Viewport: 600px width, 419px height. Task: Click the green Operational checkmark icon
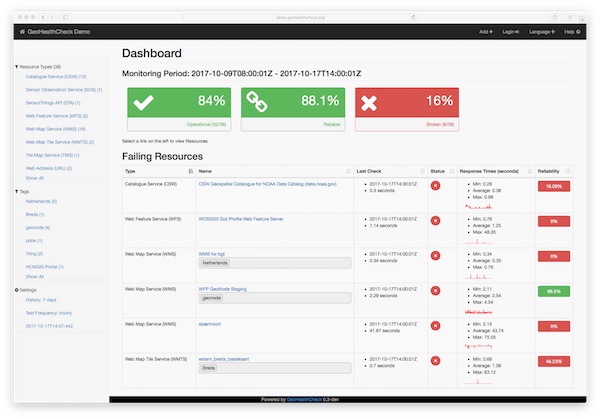tap(144, 103)
